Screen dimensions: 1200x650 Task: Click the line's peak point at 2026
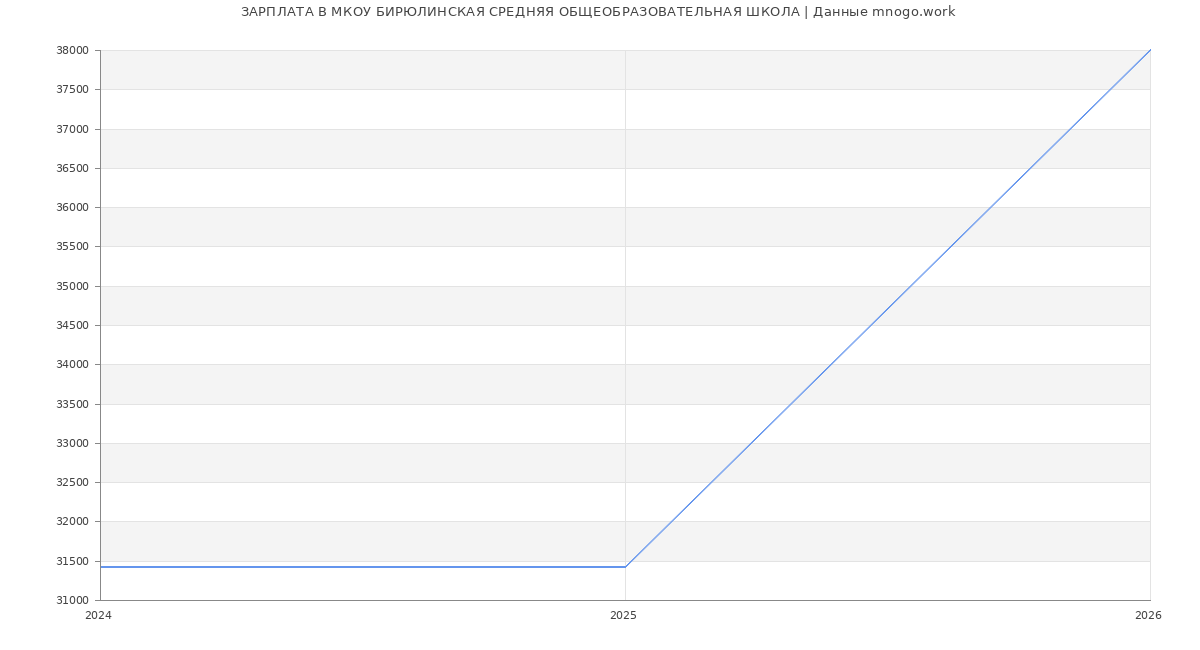[x=1150, y=50]
